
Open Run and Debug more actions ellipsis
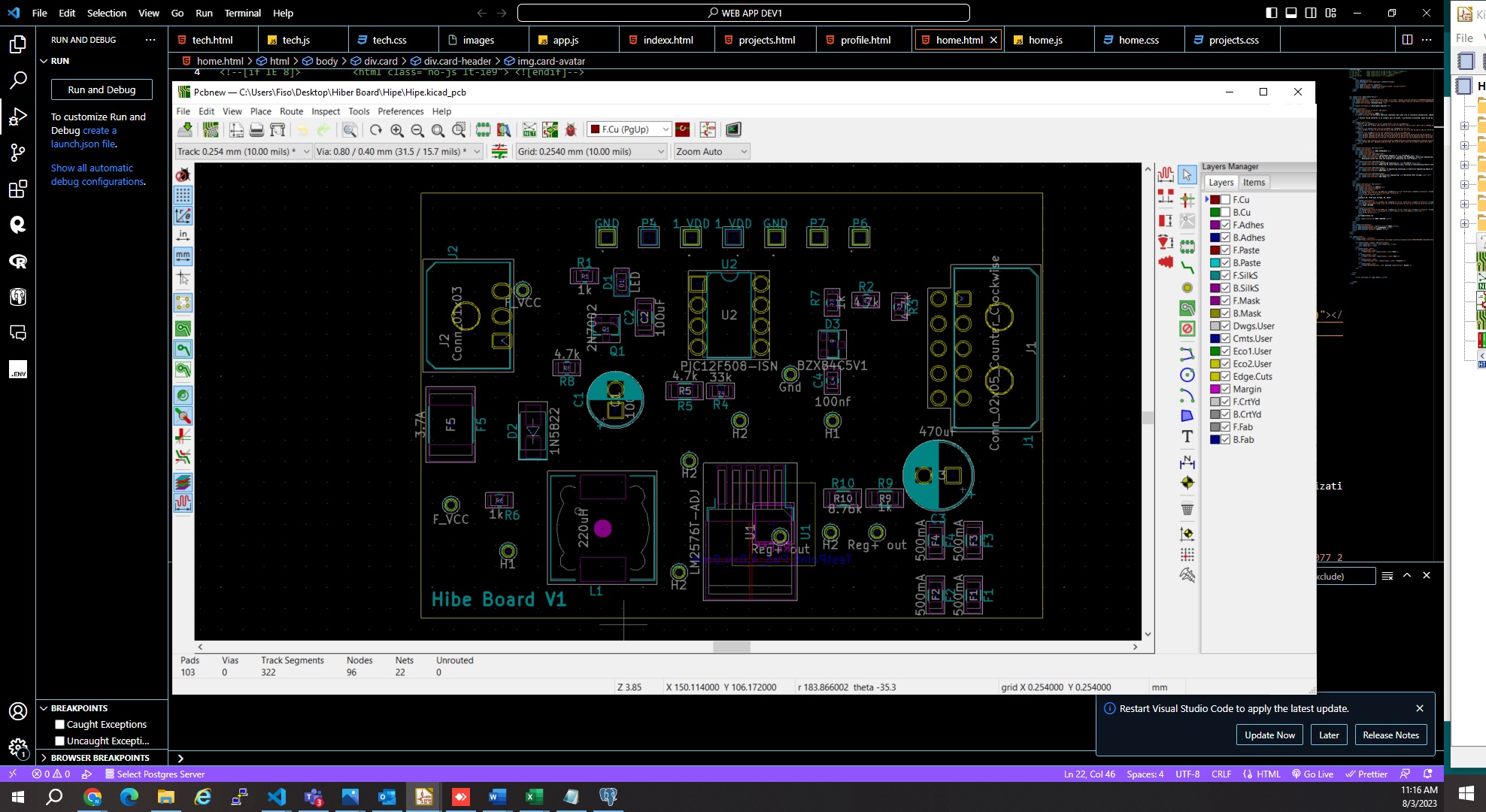pyautogui.click(x=150, y=40)
